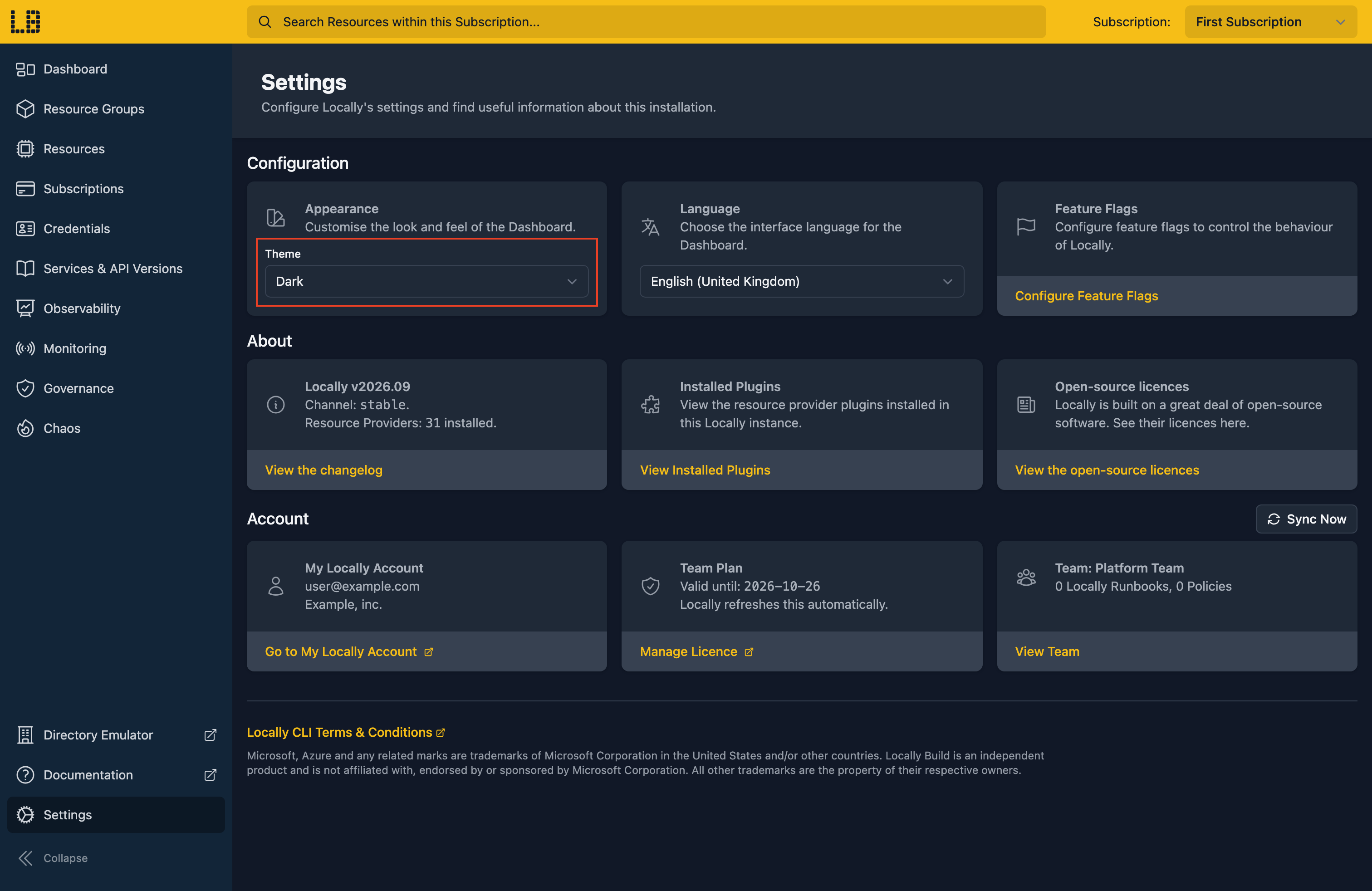
Task: Click the Feature Flags flag icon
Action: tap(1026, 226)
